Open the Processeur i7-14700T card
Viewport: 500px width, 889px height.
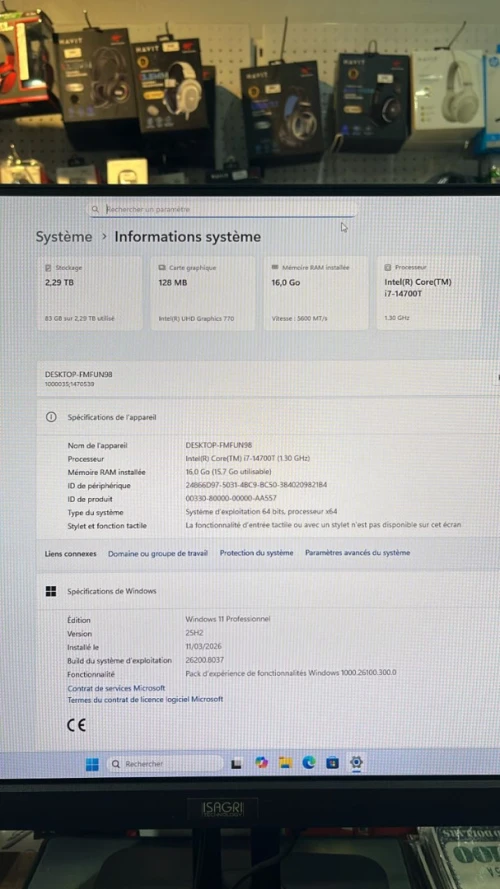click(x=429, y=293)
